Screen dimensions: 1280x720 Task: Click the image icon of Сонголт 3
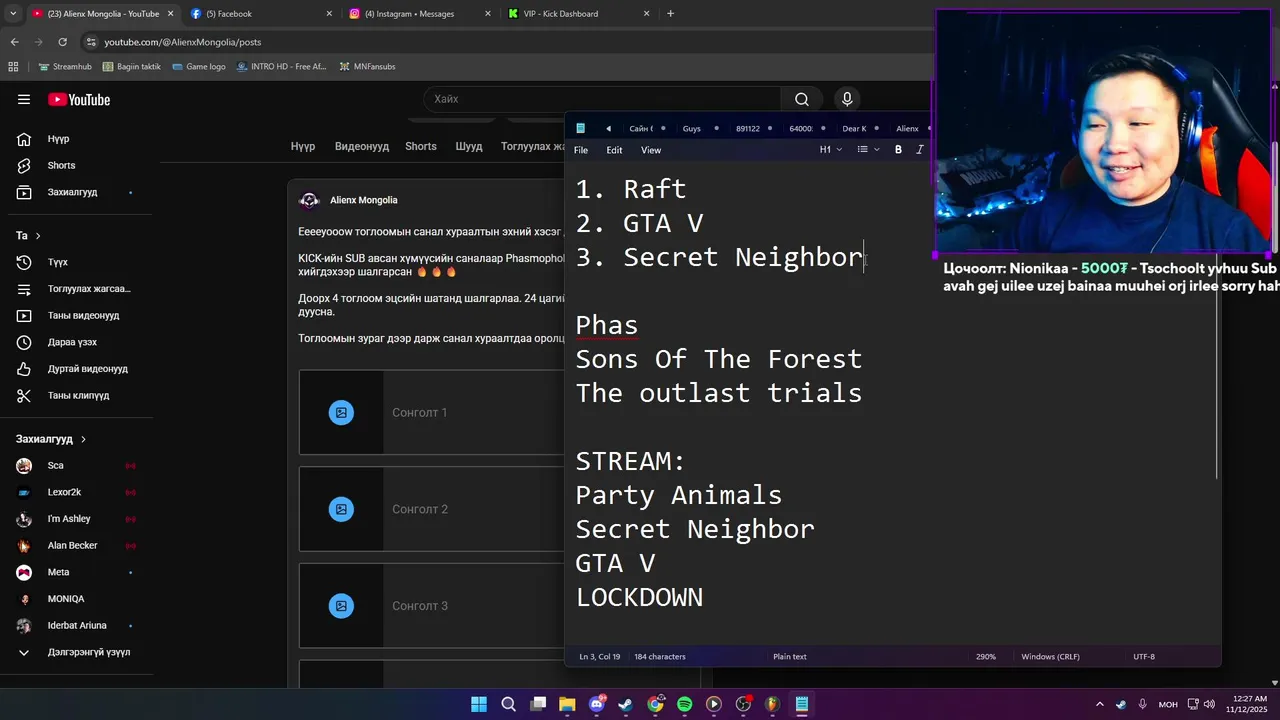coord(341,606)
